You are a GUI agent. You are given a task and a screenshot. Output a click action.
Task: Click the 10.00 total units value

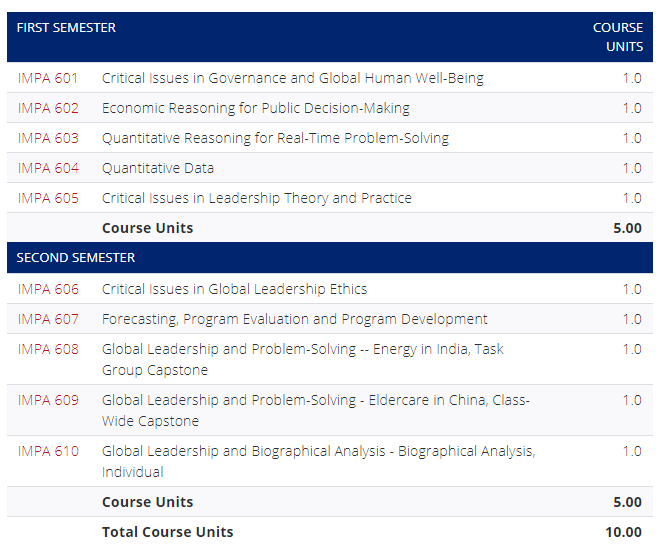(623, 532)
